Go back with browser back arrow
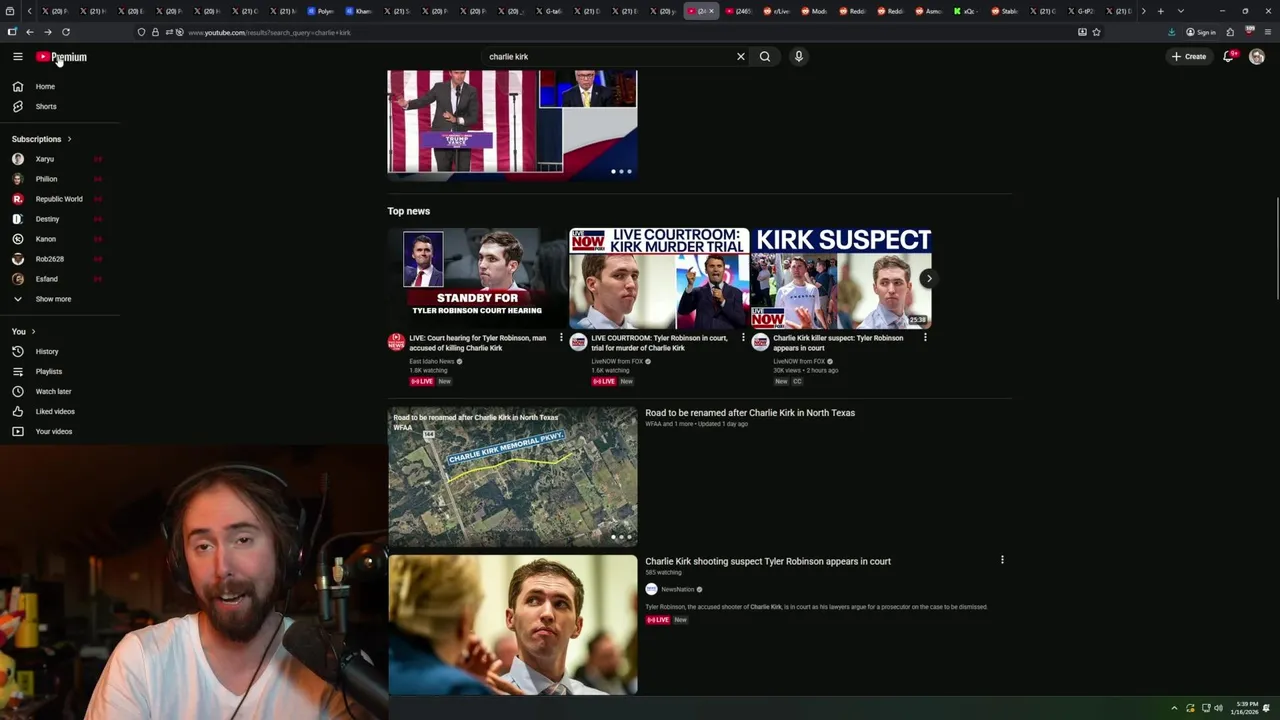Viewport: 1280px width, 720px height. [29, 32]
